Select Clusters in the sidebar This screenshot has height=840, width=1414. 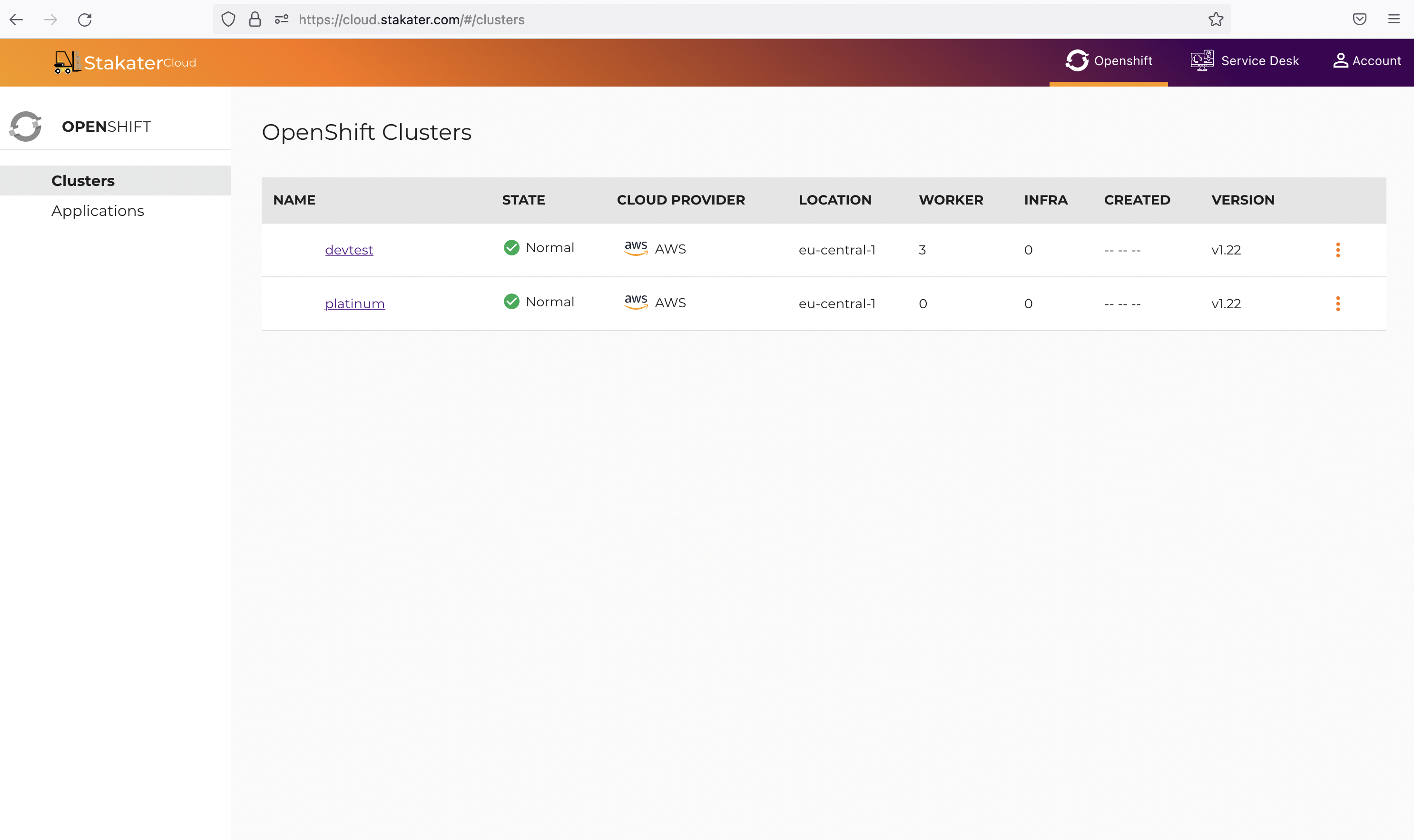click(83, 181)
